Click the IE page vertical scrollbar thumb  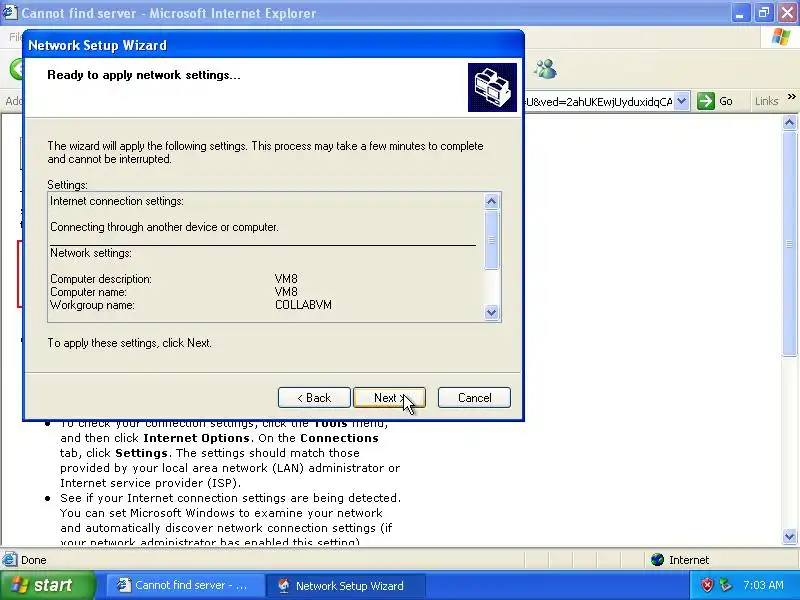pyautogui.click(x=789, y=244)
